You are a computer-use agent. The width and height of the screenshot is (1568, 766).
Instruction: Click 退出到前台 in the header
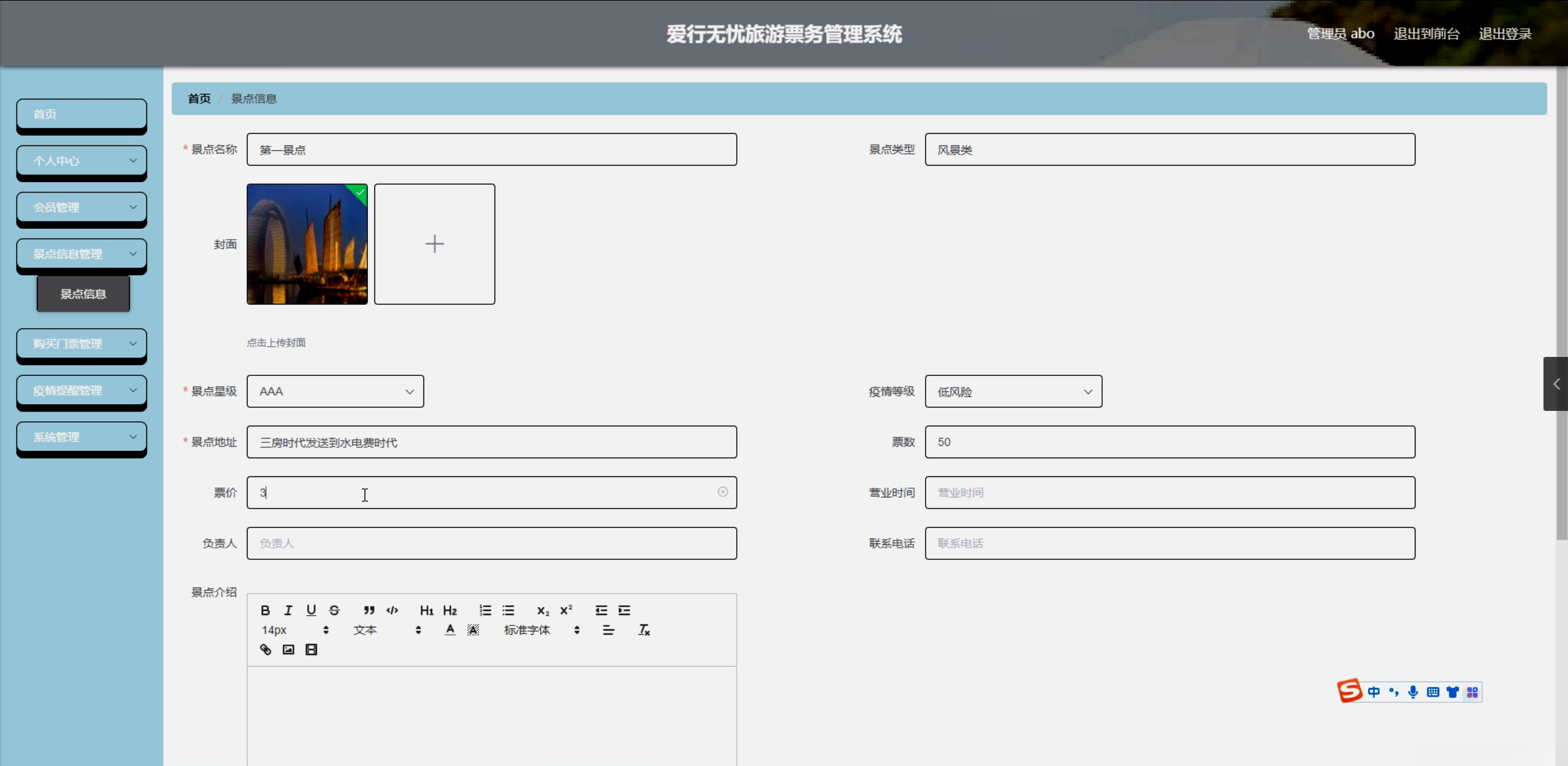point(1426,34)
